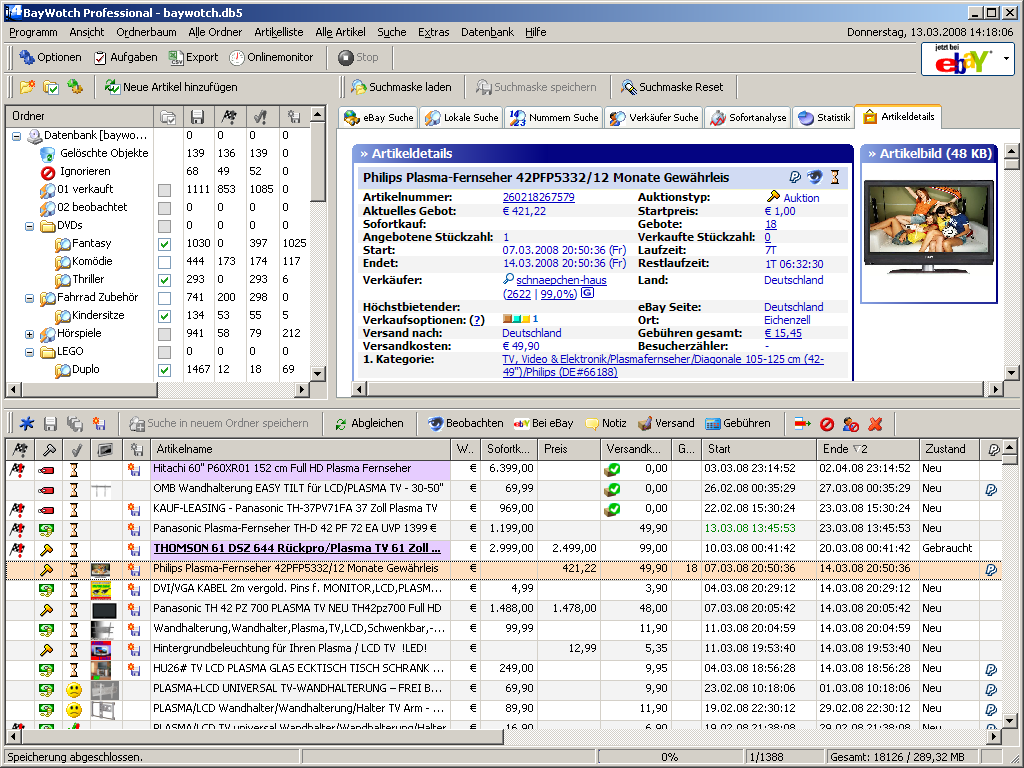Click Abgleichen to synchronize articles
This screenshot has height=768, width=1024.
[x=369, y=423]
